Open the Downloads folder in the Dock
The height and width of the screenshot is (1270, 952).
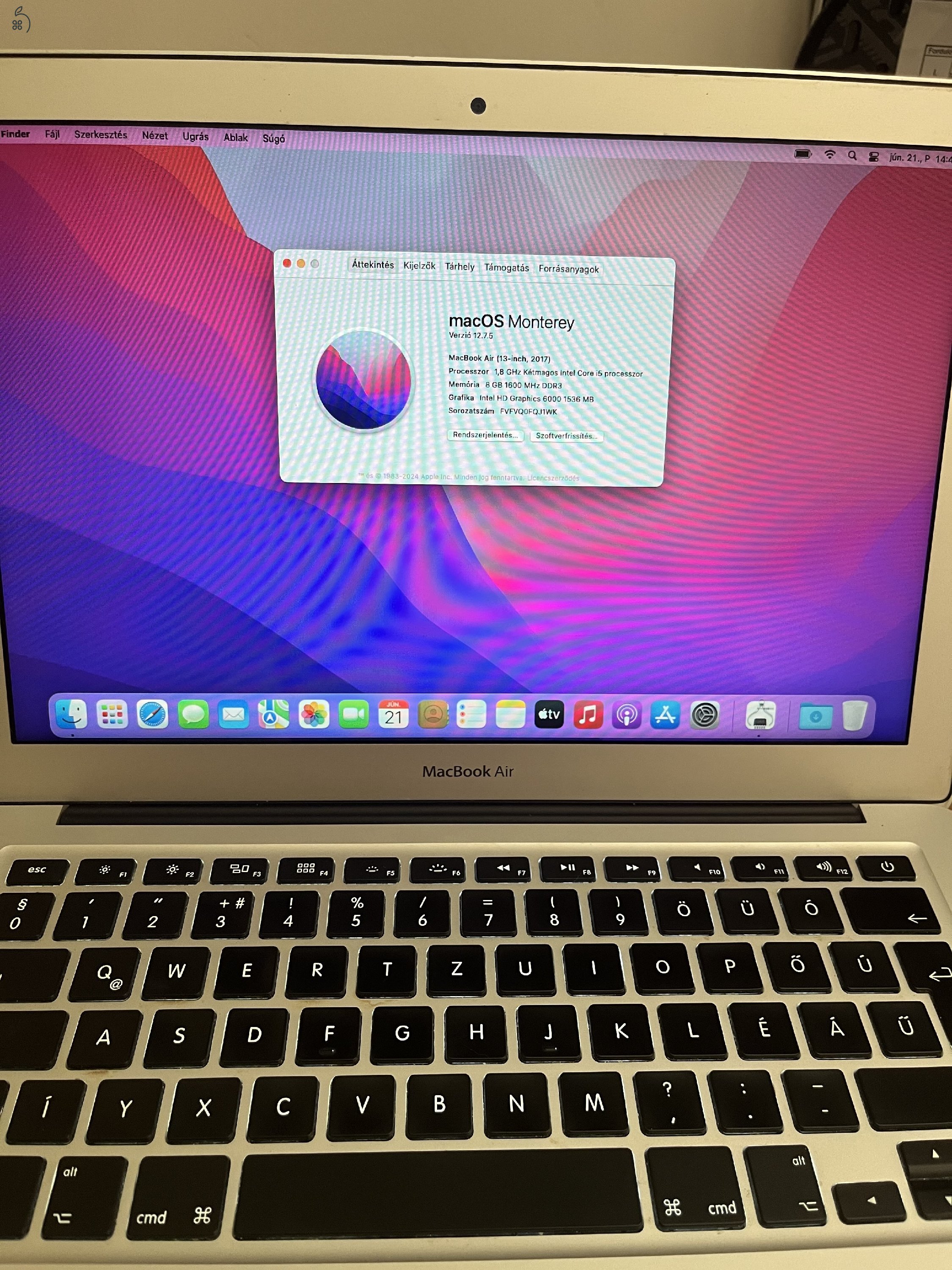click(x=815, y=717)
